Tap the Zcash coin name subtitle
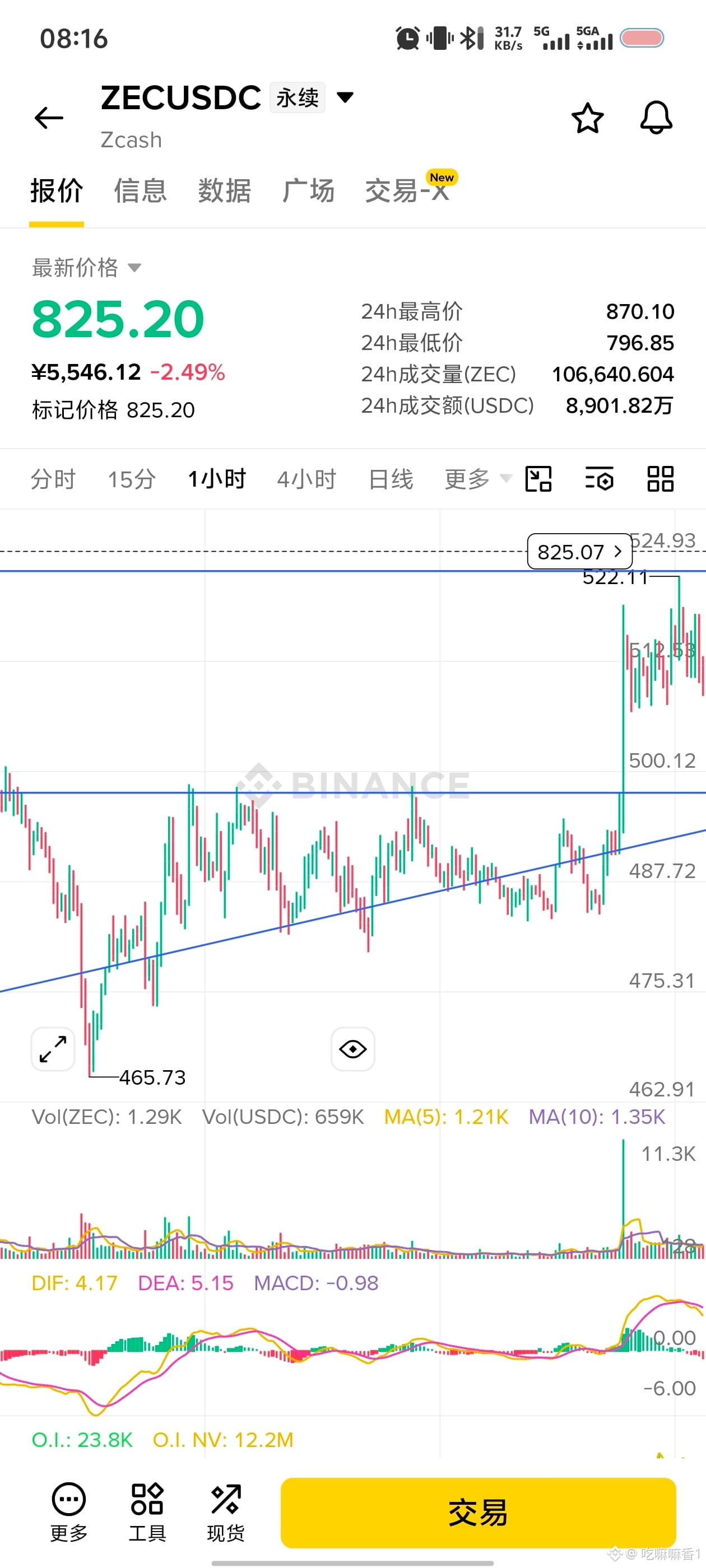 point(131,140)
